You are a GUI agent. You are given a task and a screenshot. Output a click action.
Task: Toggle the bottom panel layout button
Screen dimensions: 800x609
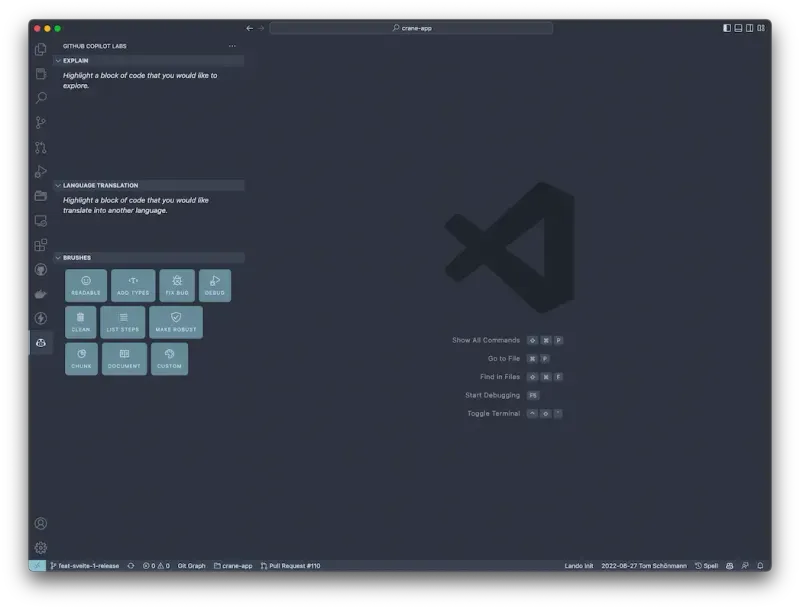pyautogui.click(x=738, y=28)
